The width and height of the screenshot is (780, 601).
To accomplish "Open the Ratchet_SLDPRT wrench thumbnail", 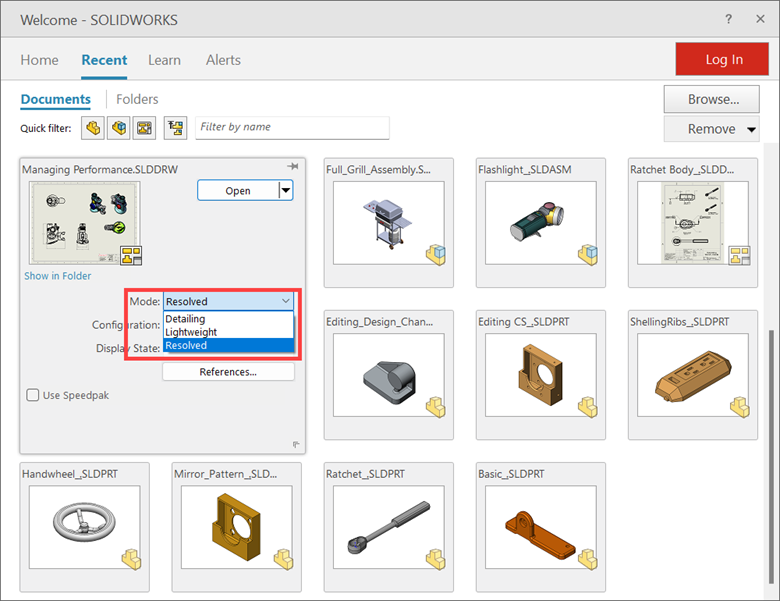I will tap(389, 527).
